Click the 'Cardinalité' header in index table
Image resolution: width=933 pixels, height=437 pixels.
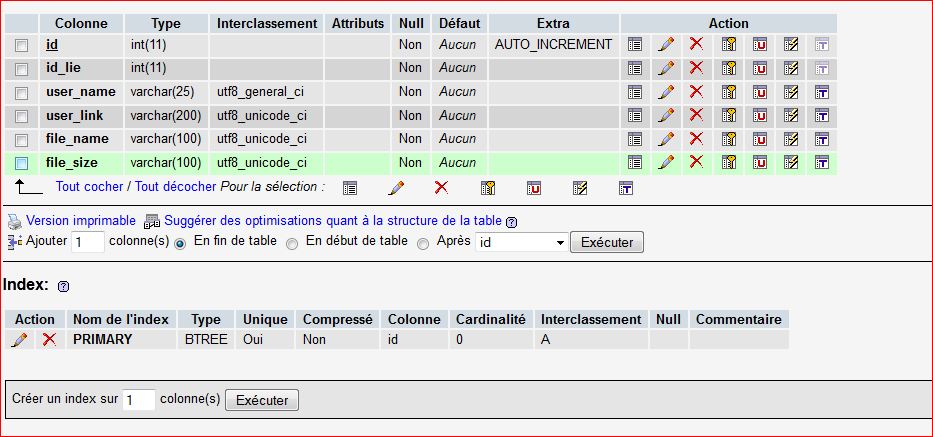[x=491, y=319]
